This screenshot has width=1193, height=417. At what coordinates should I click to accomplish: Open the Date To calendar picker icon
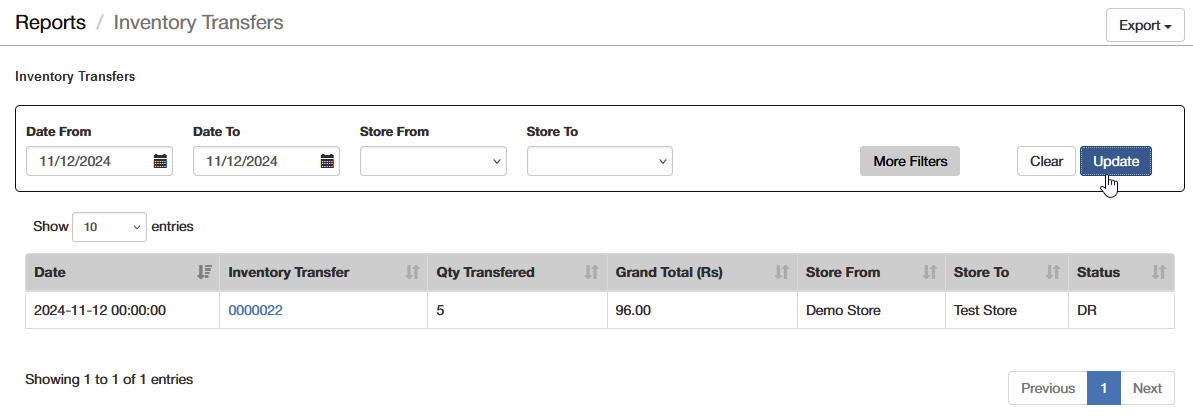coord(327,161)
